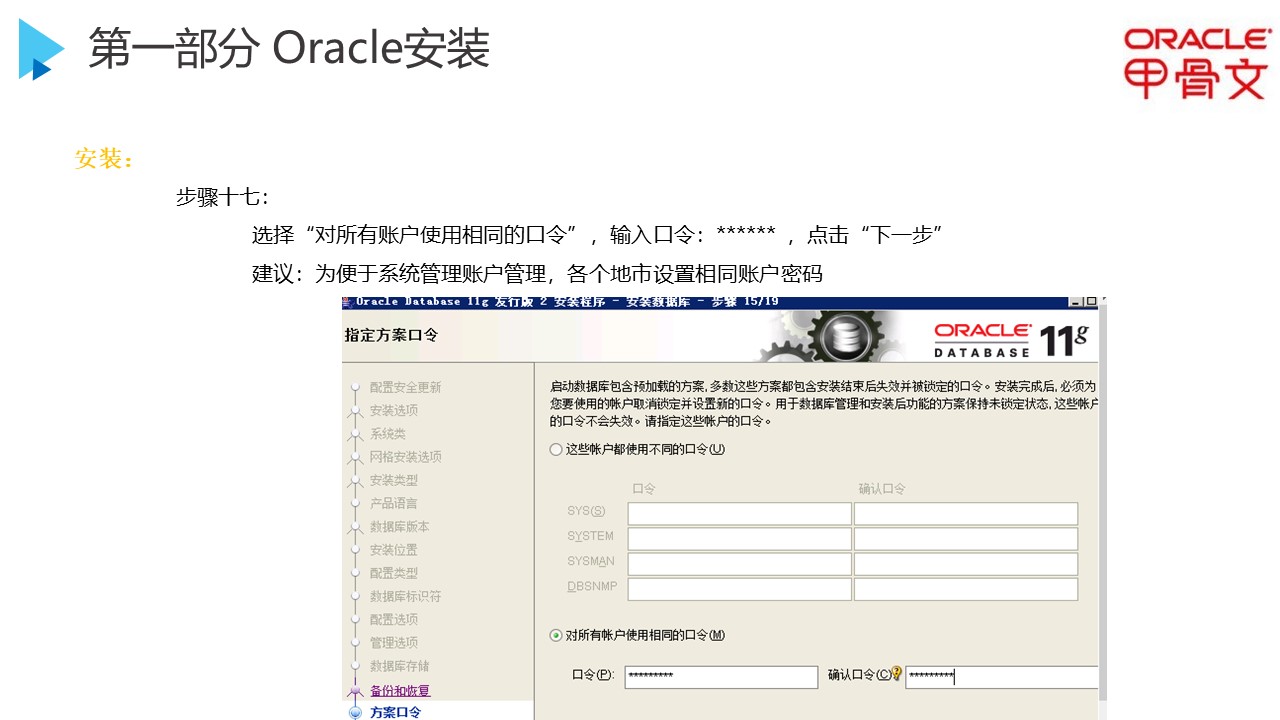Click the SYS 口令 input field
The height and width of the screenshot is (720, 1280).
coord(739,513)
